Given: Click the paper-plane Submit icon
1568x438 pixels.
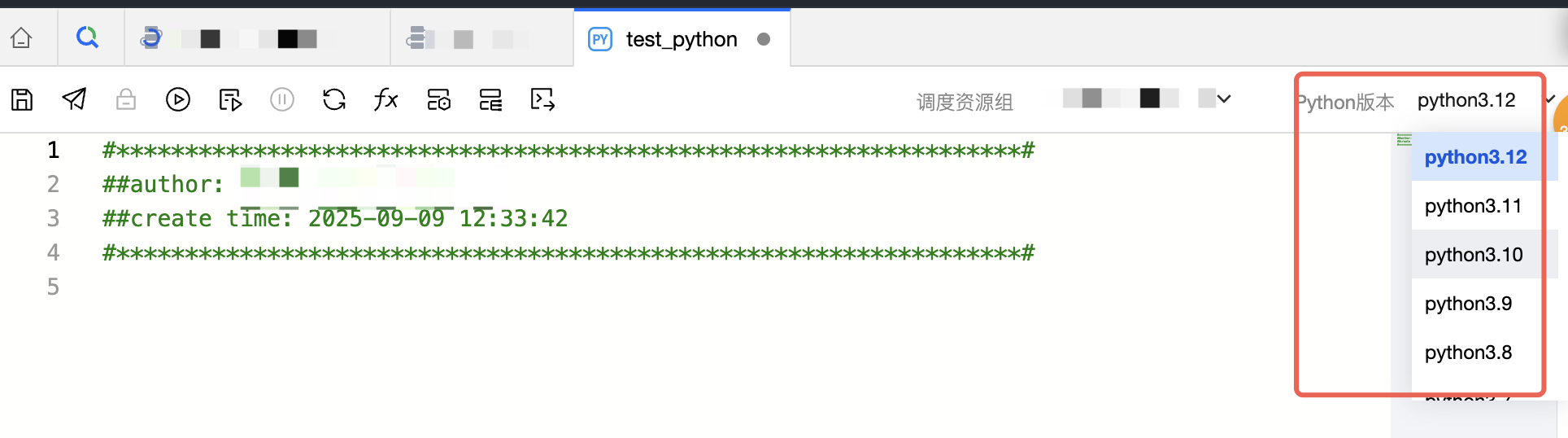Looking at the screenshot, I should pyautogui.click(x=74, y=99).
